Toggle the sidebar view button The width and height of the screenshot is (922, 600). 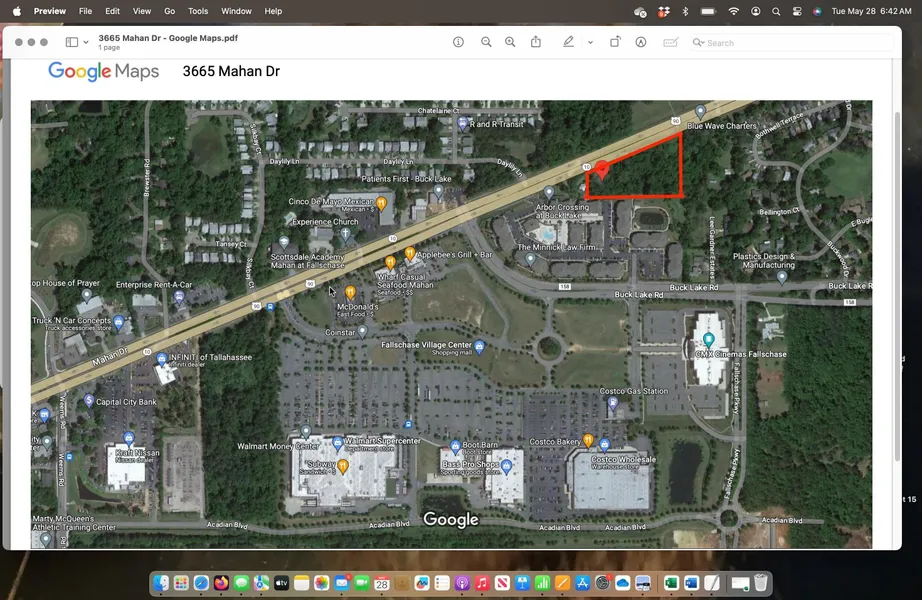pos(71,42)
